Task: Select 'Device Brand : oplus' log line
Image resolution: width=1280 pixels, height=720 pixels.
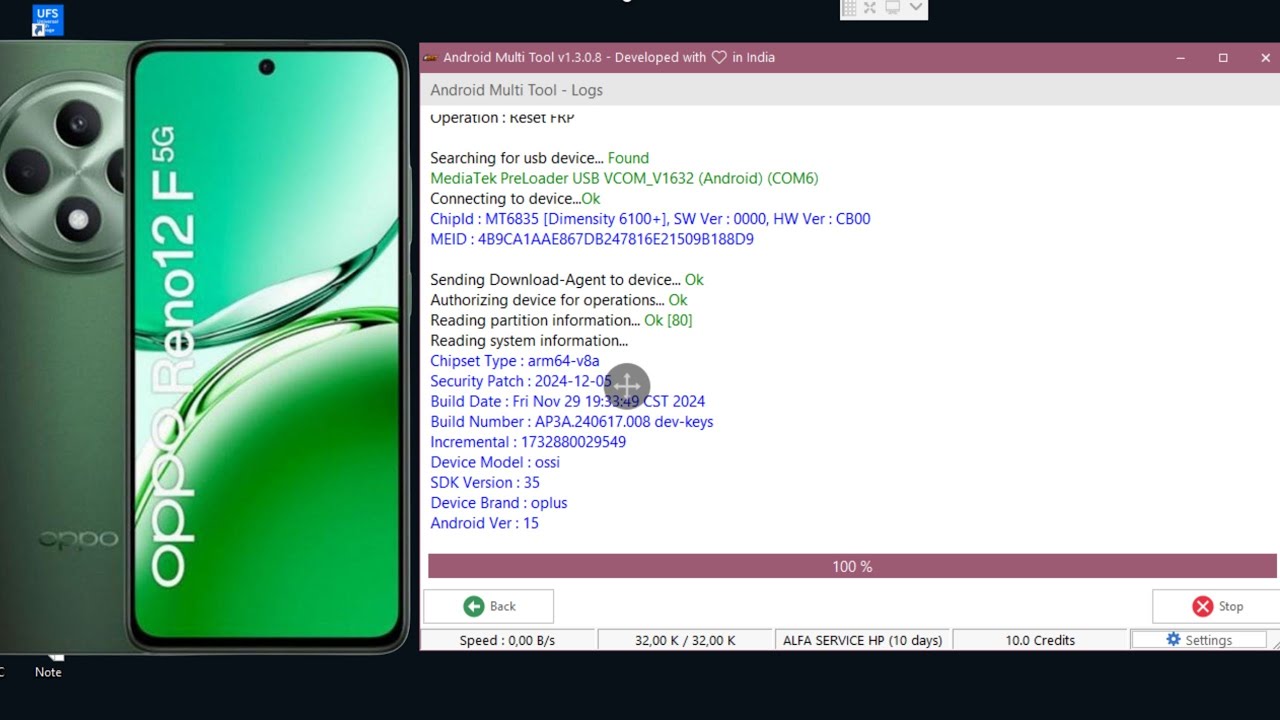Action: coord(499,503)
